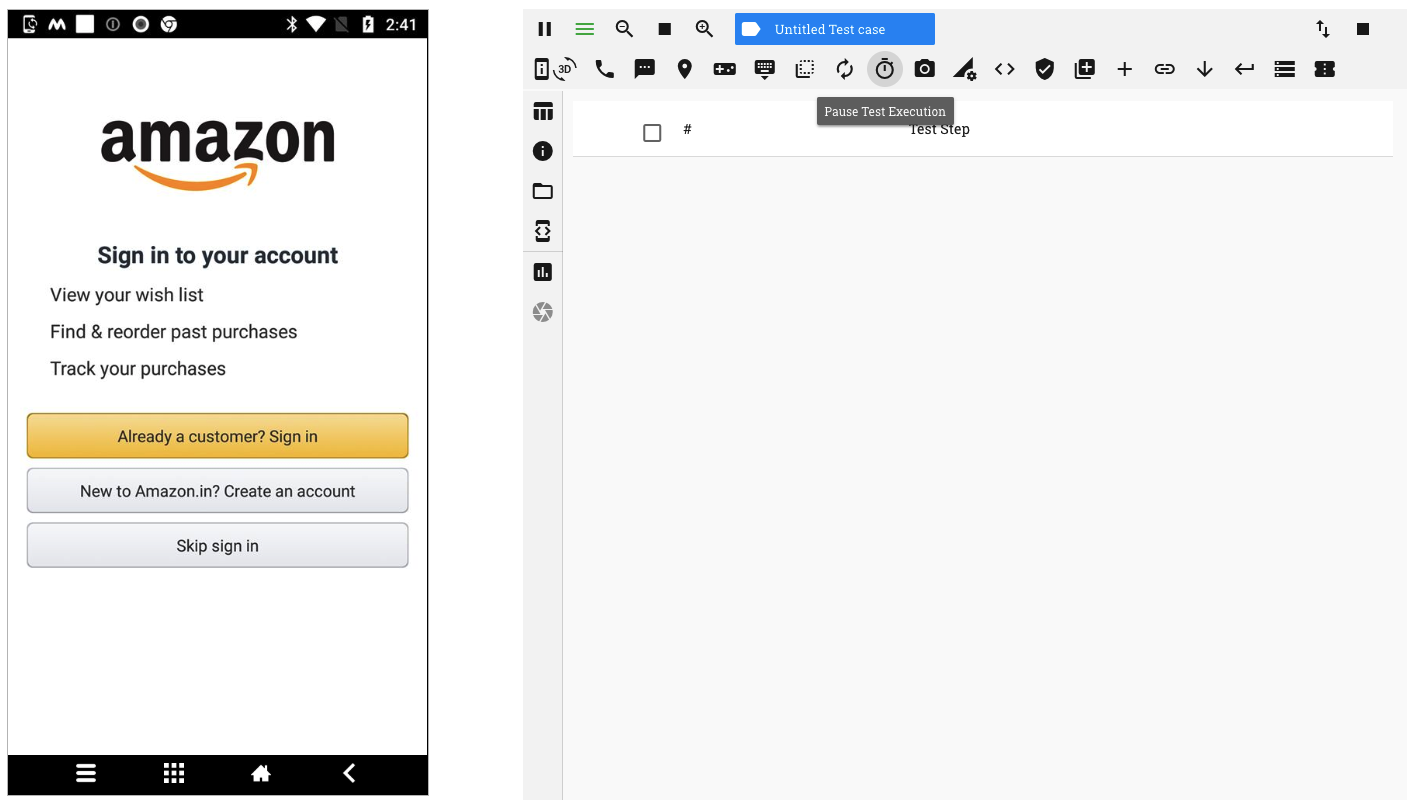Click the Untitled Test case name field

(835, 29)
